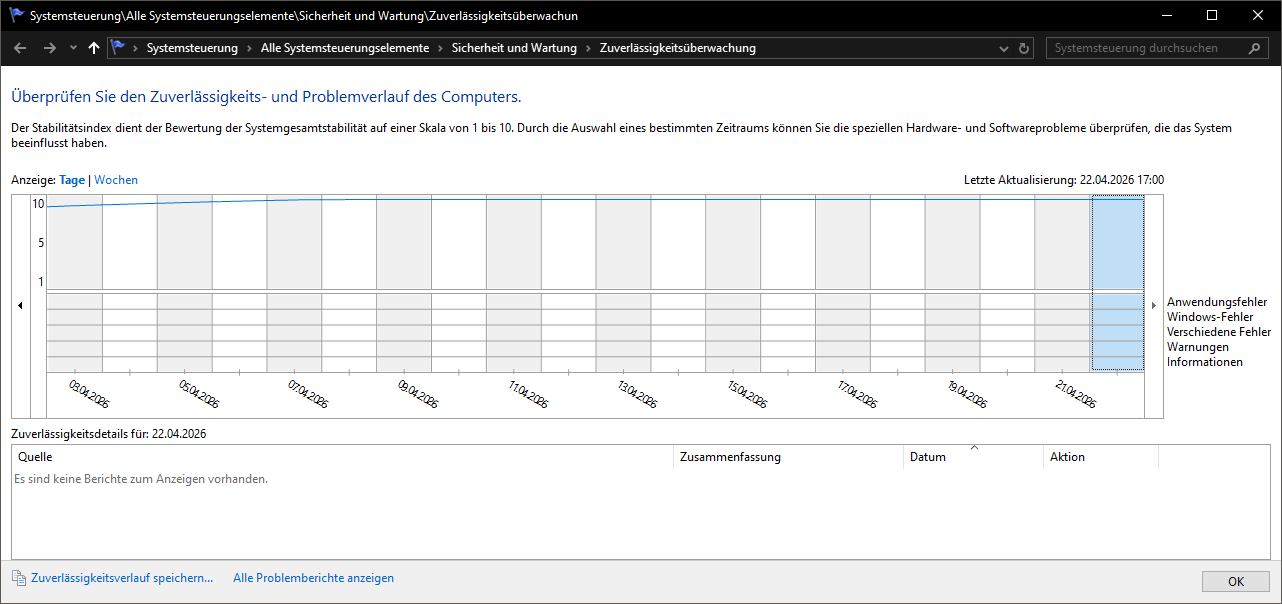Screen dimensions: 1282x604
Task: Refresh the address bar view
Action: [x=1024, y=48]
